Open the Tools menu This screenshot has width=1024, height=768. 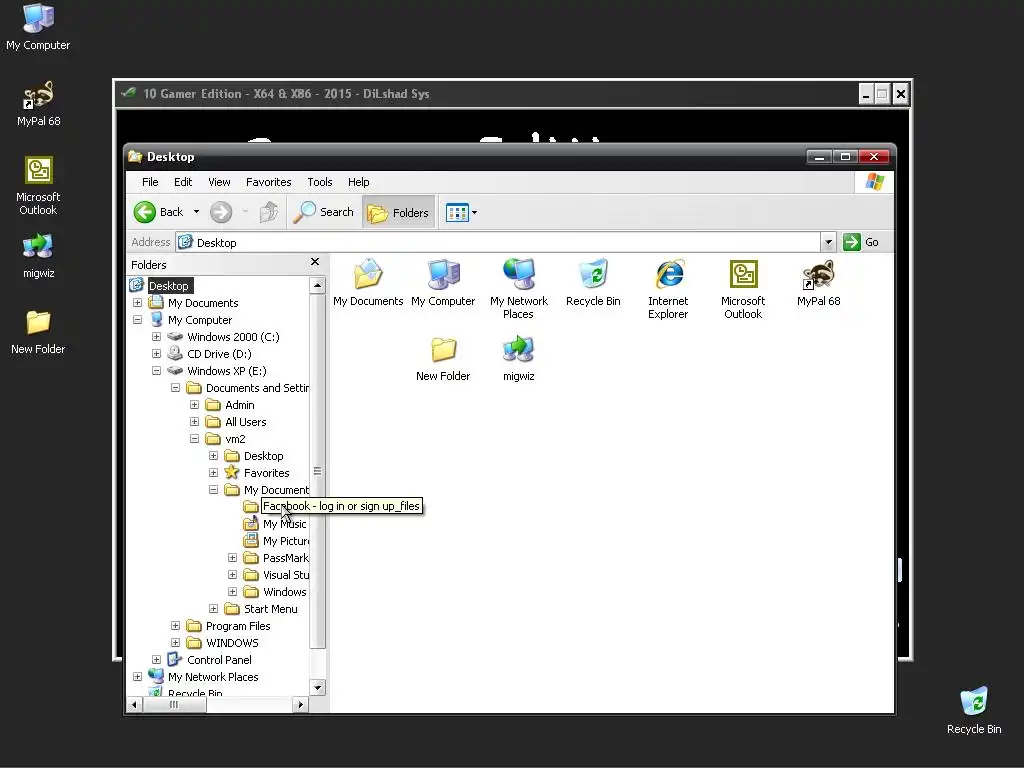coord(320,182)
